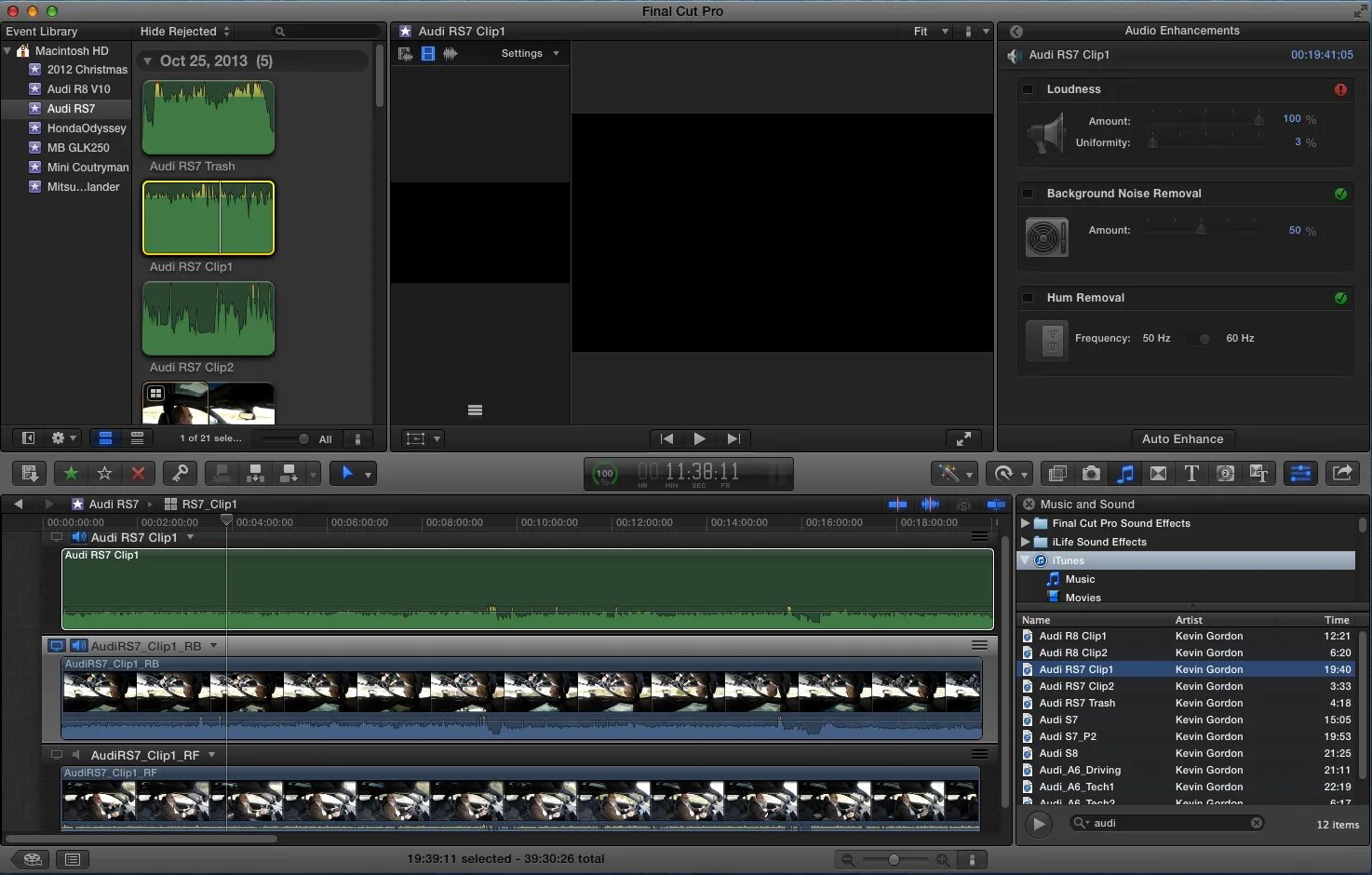Select Music under iTunes

coord(1080,579)
